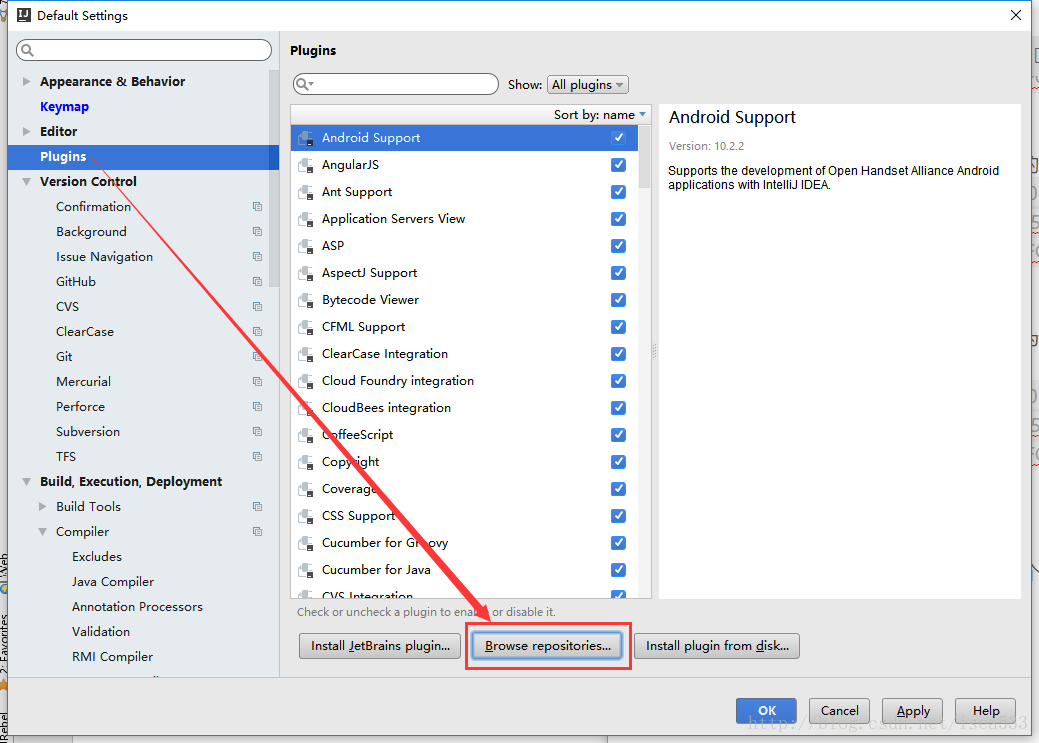Open the Git settings page
Image resolution: width=1039 pixels, height=743 pixels.
pyautogui.click(x=64, y=357)
